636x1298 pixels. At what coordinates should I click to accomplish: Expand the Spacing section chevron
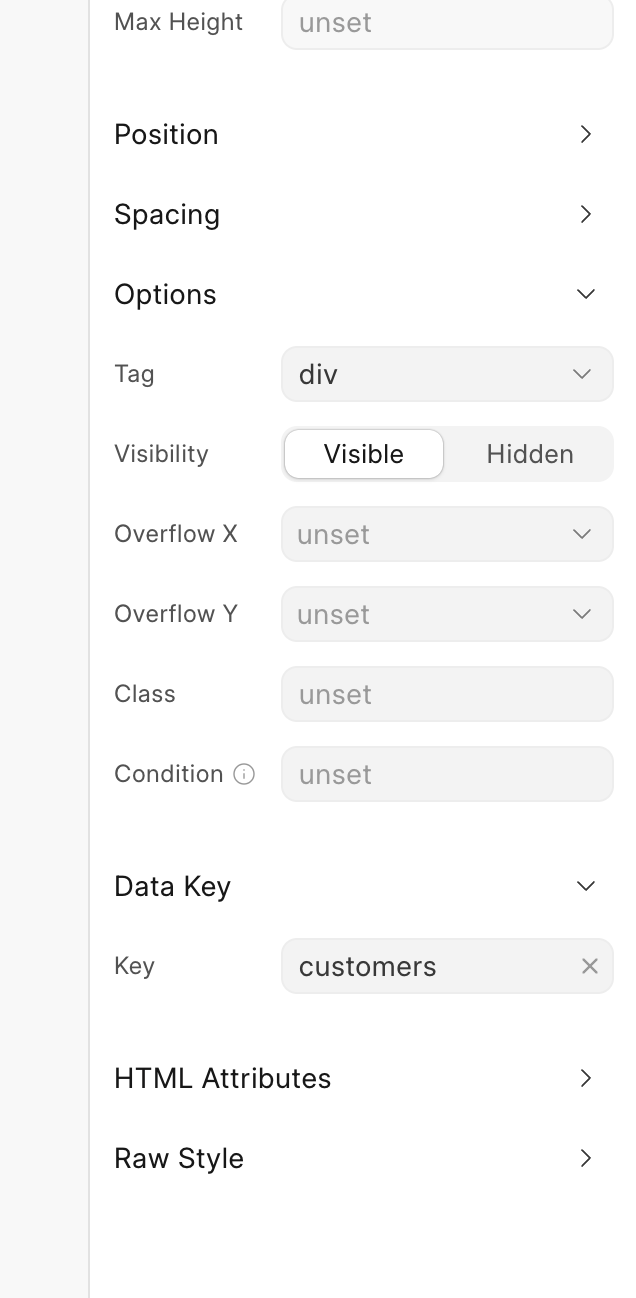point(586,214)
